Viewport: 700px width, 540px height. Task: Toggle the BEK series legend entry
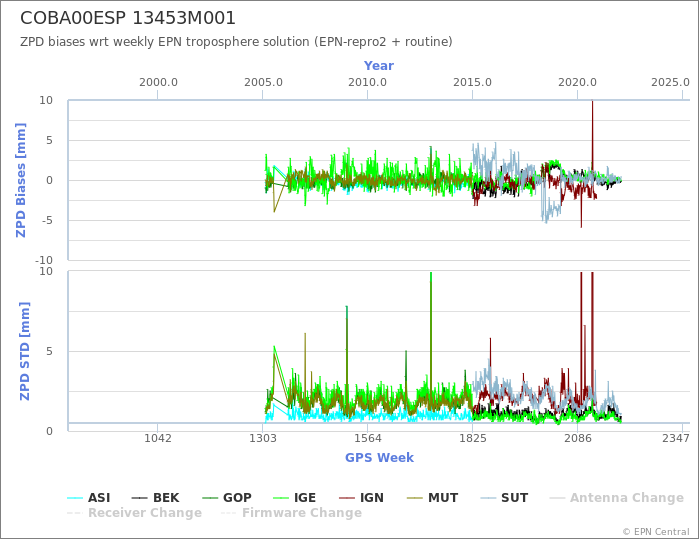pos(155,498)
